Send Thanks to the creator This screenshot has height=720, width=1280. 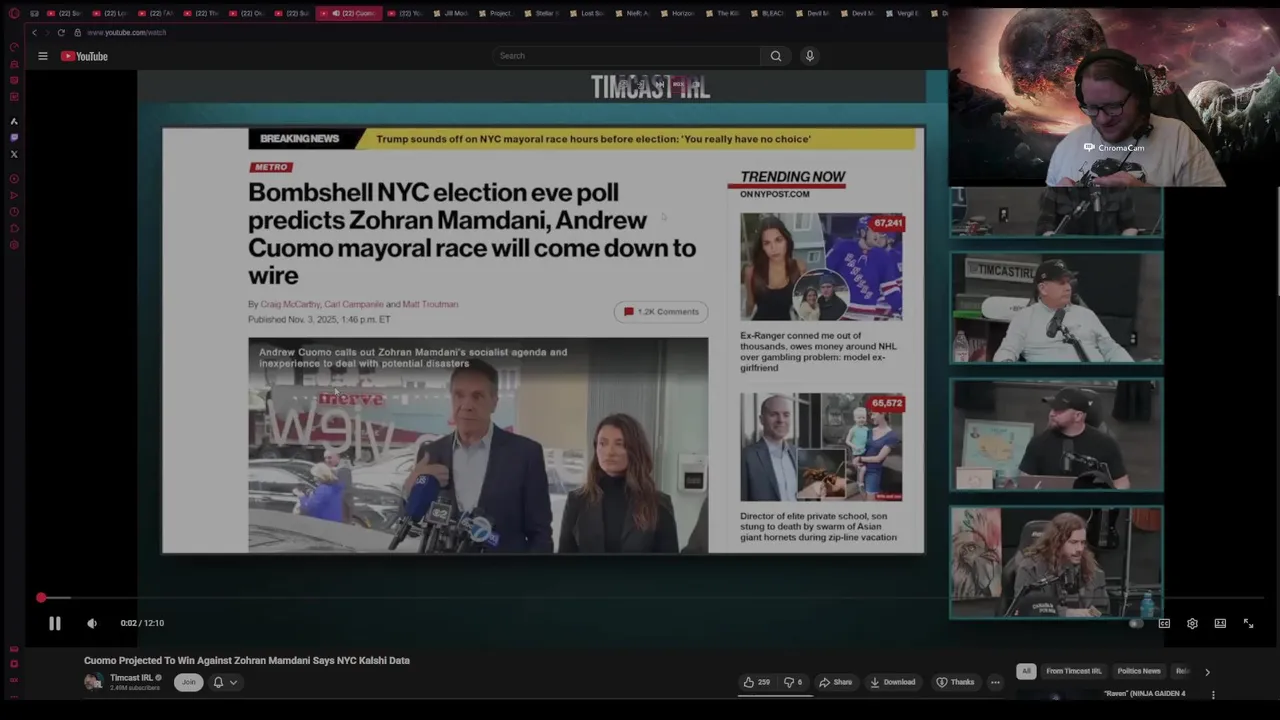coord(955,682)
